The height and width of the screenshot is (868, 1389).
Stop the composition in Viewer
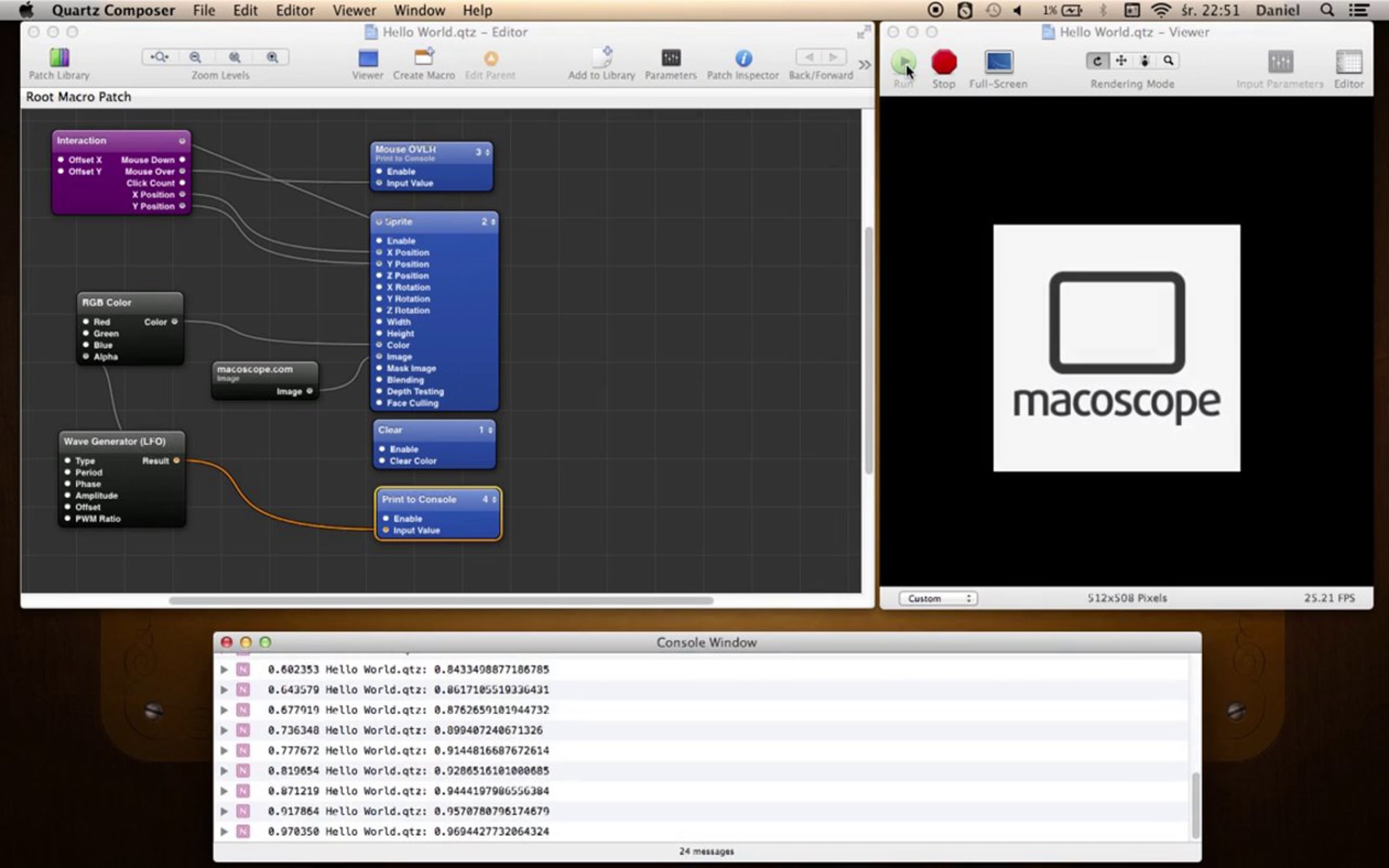click(943, 62)
